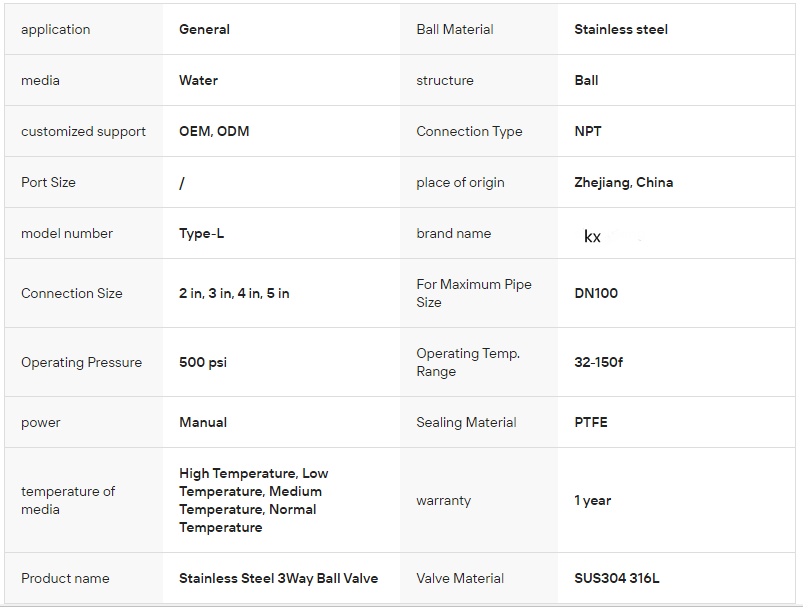This screenshot has height=607, width=803.
Task: Click the 'Manual' power value
Action: (203, 422)
